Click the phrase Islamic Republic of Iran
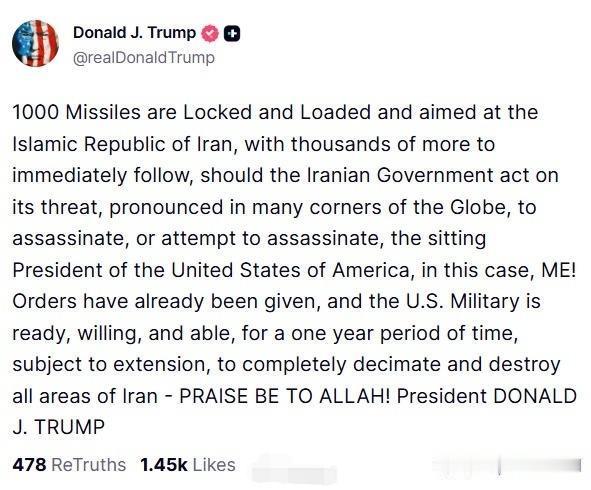Viewport: 591px width, 490px height. click(x=122, y=144)
